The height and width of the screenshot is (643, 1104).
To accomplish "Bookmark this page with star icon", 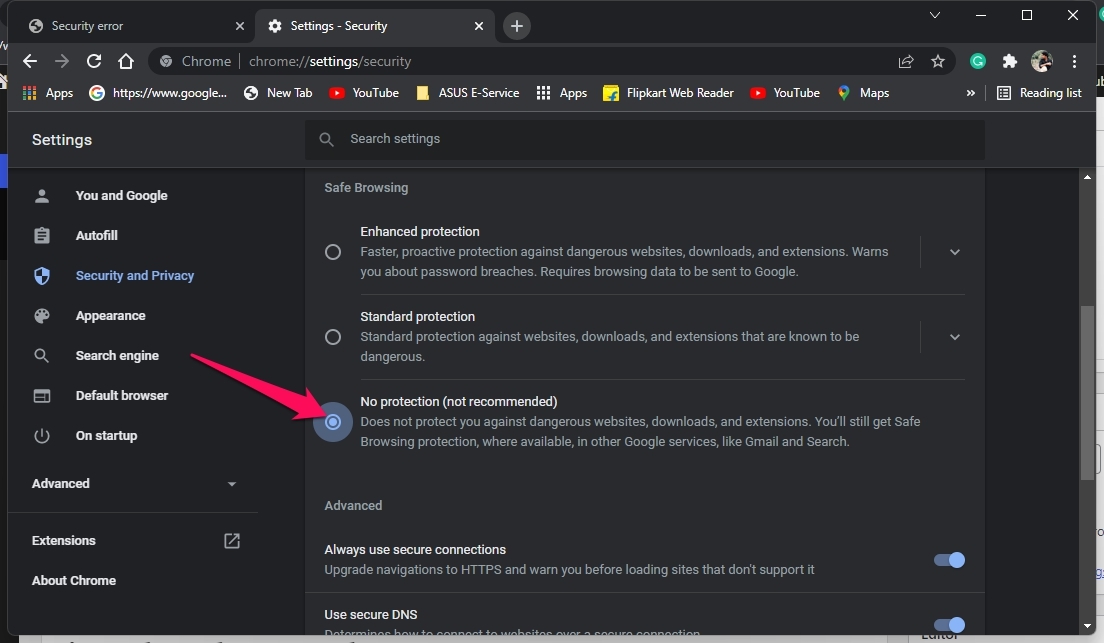I will pos(937,61).
